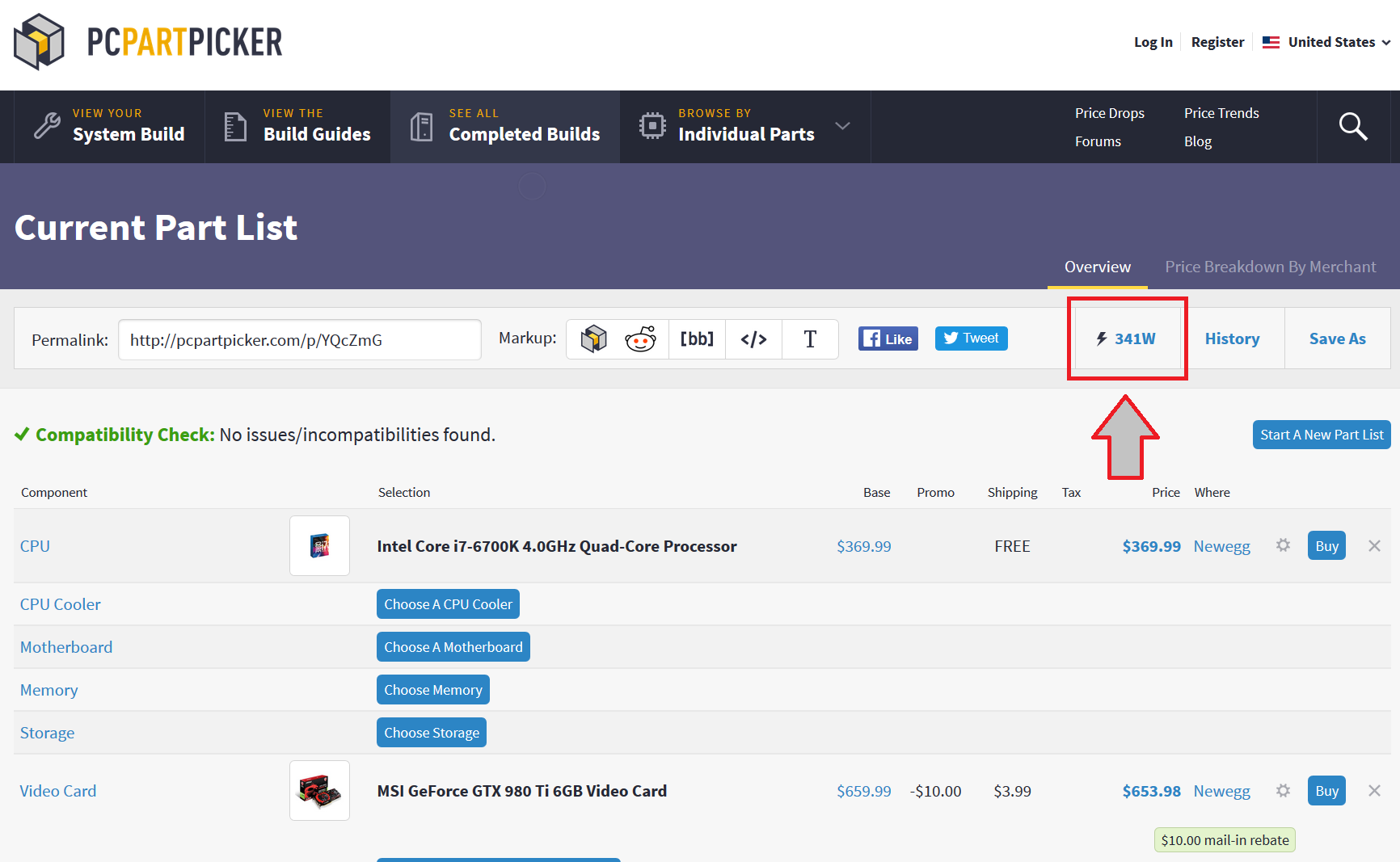Open View The Build Guides
Image resolution: width=1400 pixels, height=862 pixels.
click(298, 127)
